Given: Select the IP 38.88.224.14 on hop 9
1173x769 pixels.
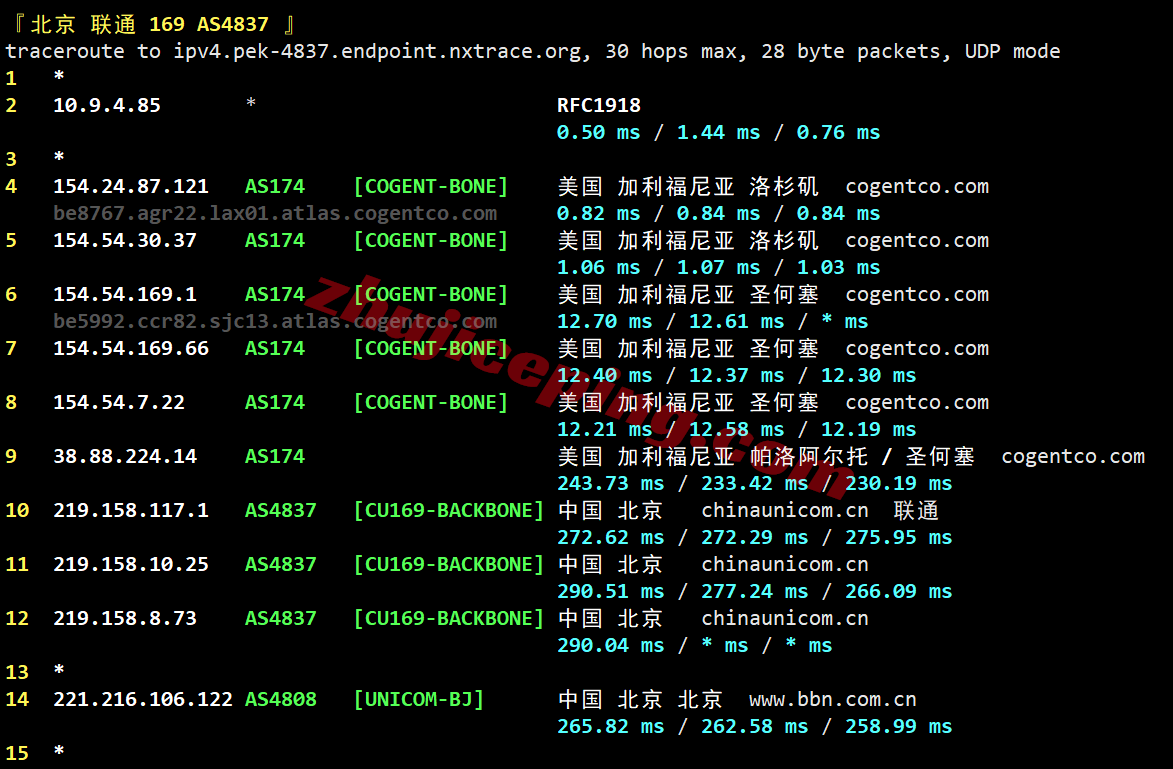Looking at the screenshot, I should point(125,456).
